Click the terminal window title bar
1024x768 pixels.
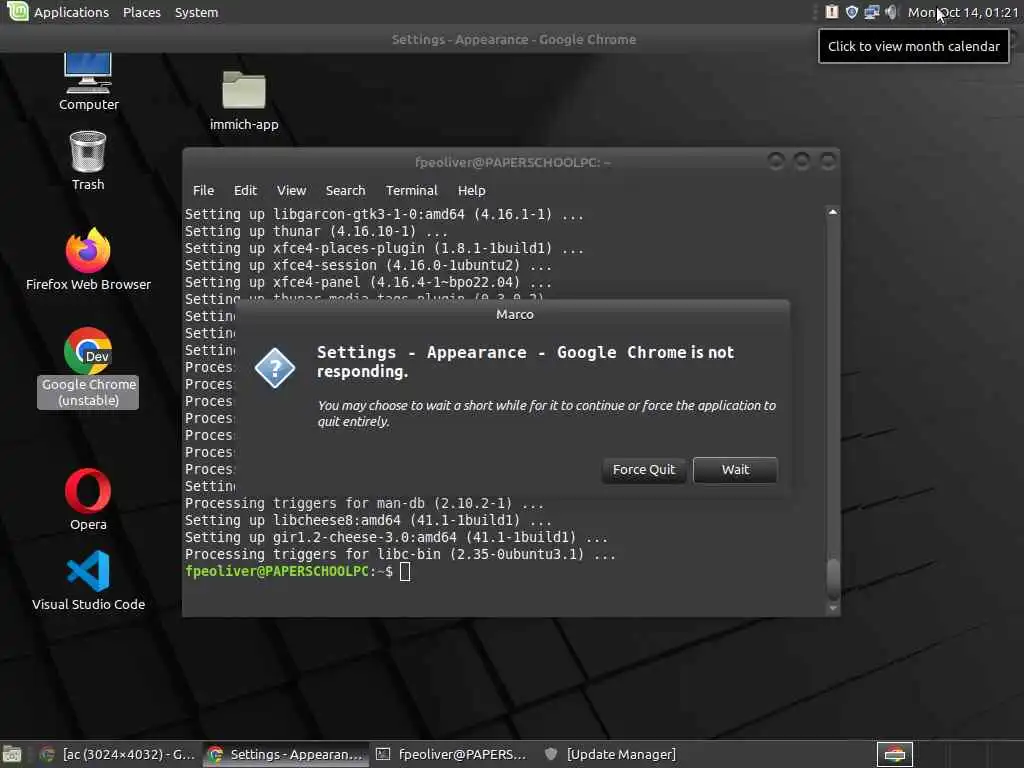pyautogui.click(x=512, y=162)
